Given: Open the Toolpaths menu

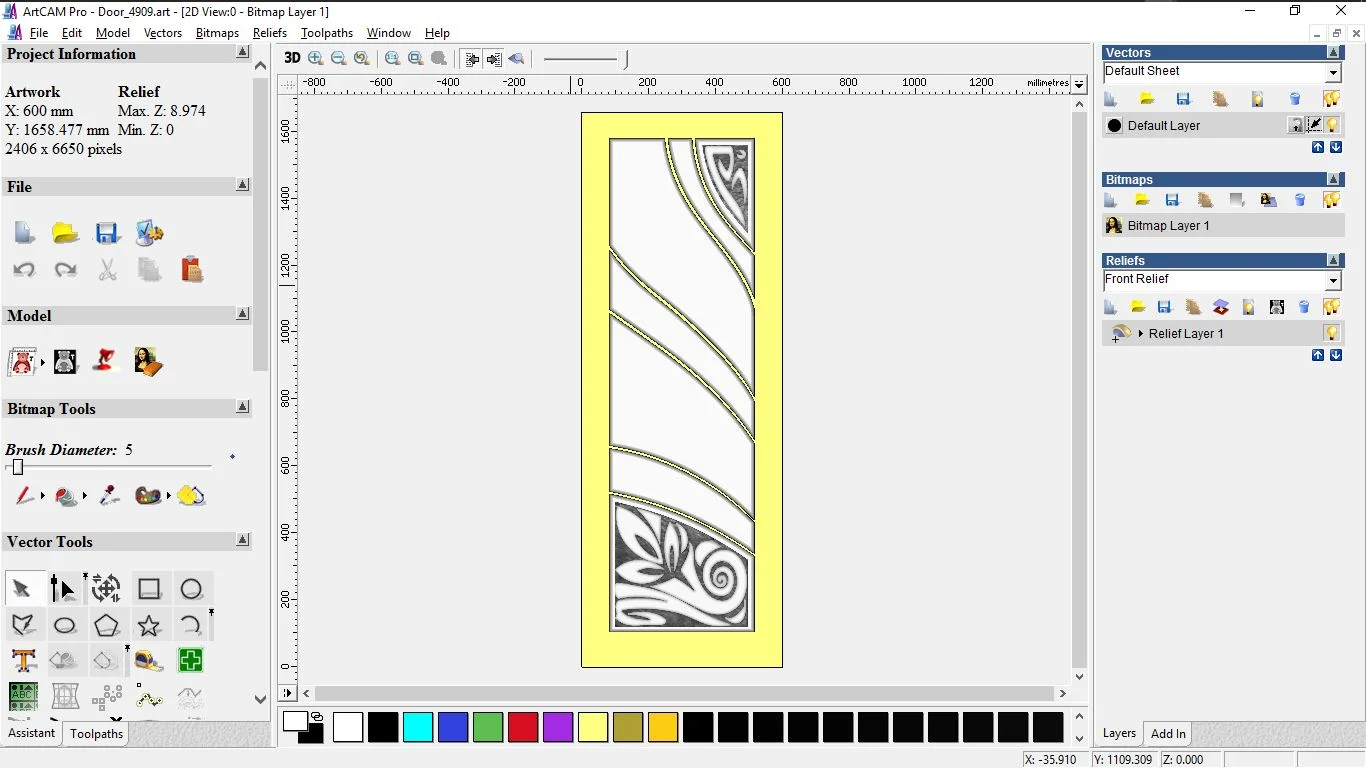Looking at the screenshot, I should click(x=326, y=33).
